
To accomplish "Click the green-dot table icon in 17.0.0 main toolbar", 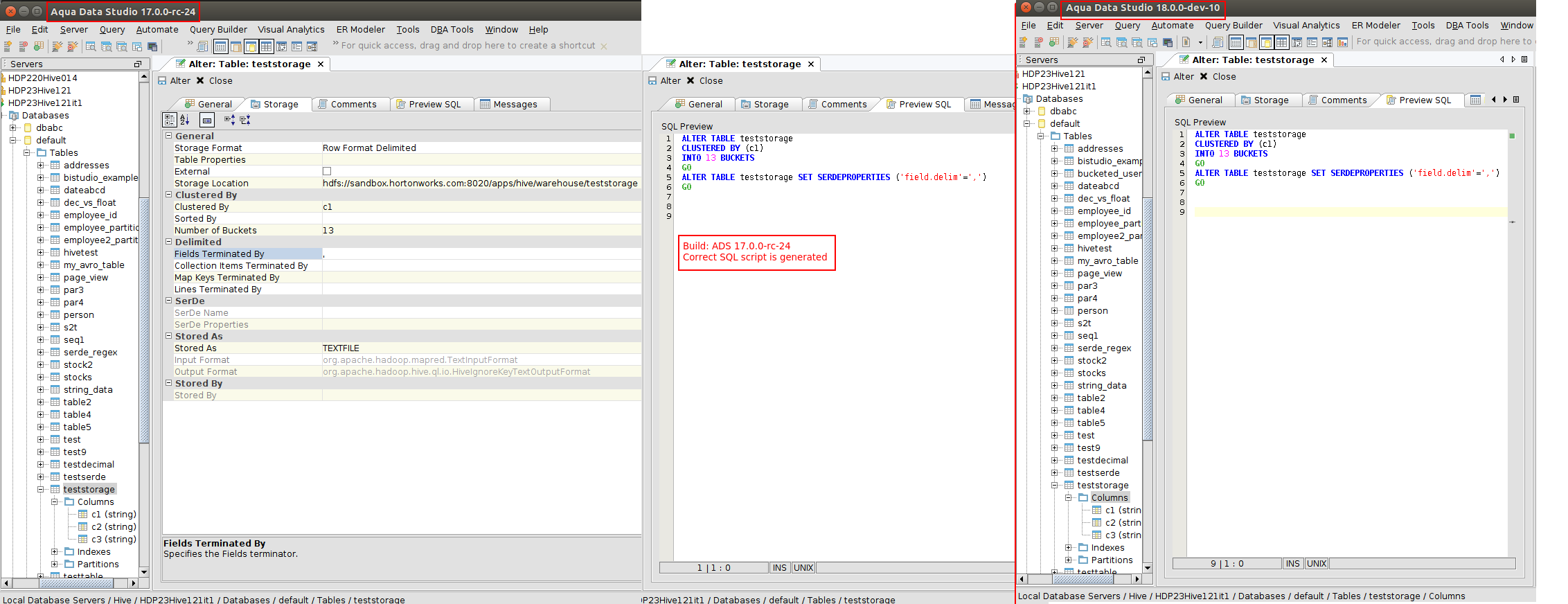I will coord(38,46).
